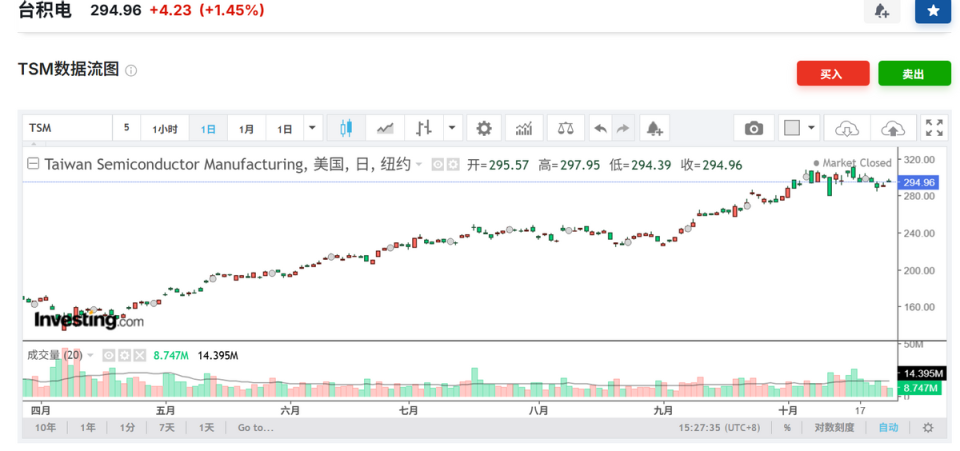
Task: Click the 8.747M volume axis label
Action: 920,388
